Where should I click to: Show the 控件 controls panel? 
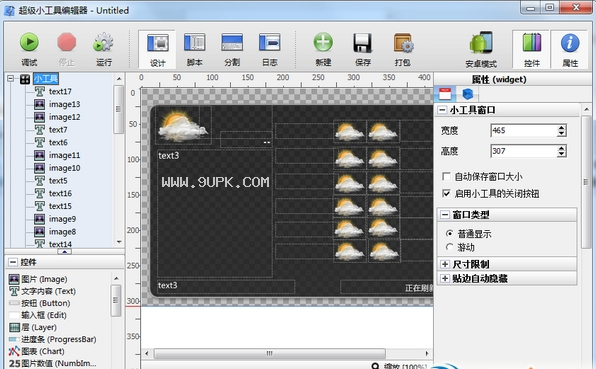531,49
